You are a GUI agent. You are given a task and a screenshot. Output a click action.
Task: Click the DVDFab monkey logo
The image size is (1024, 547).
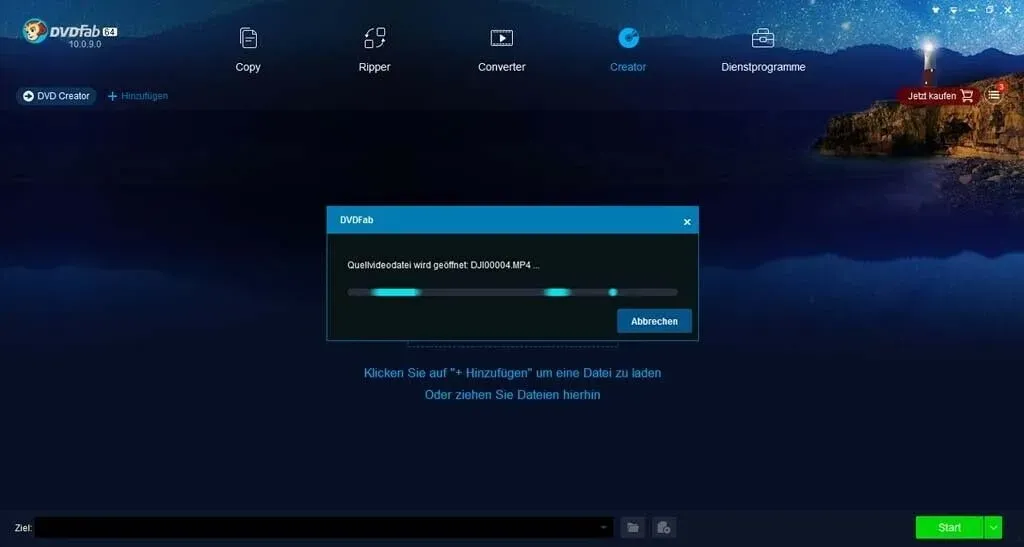[35, 31]
